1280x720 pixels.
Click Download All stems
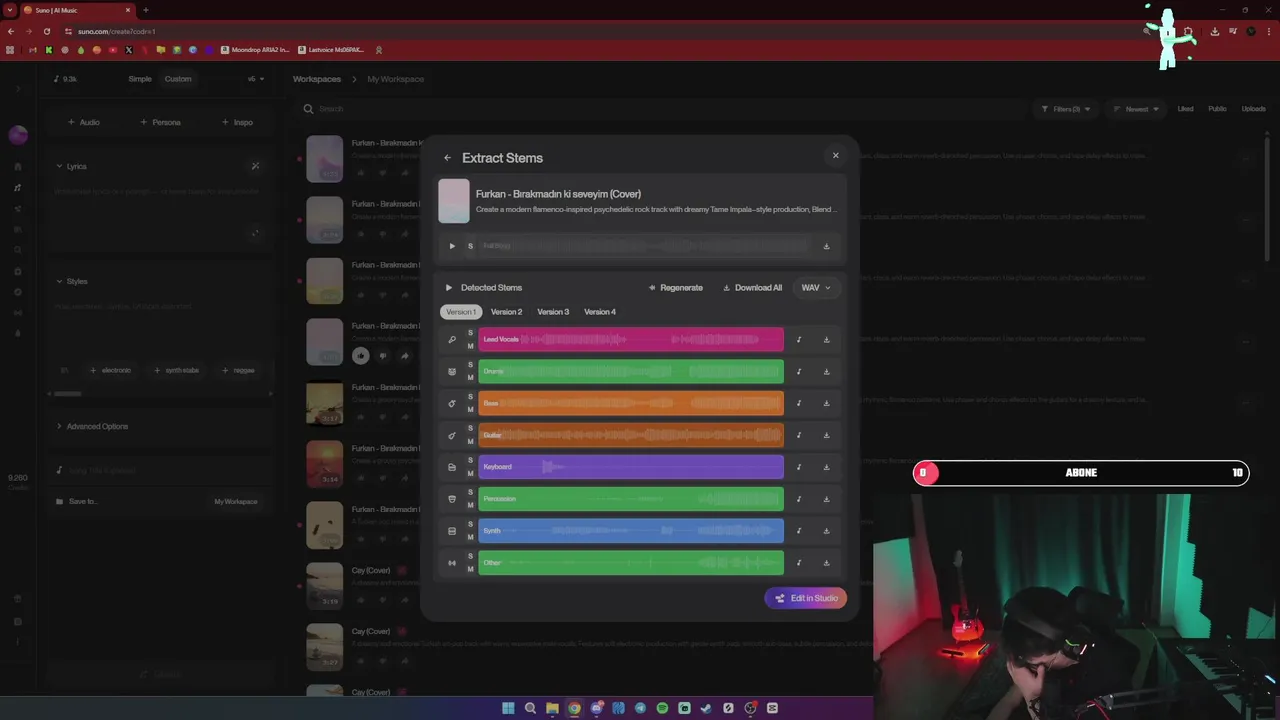point(753,288)
